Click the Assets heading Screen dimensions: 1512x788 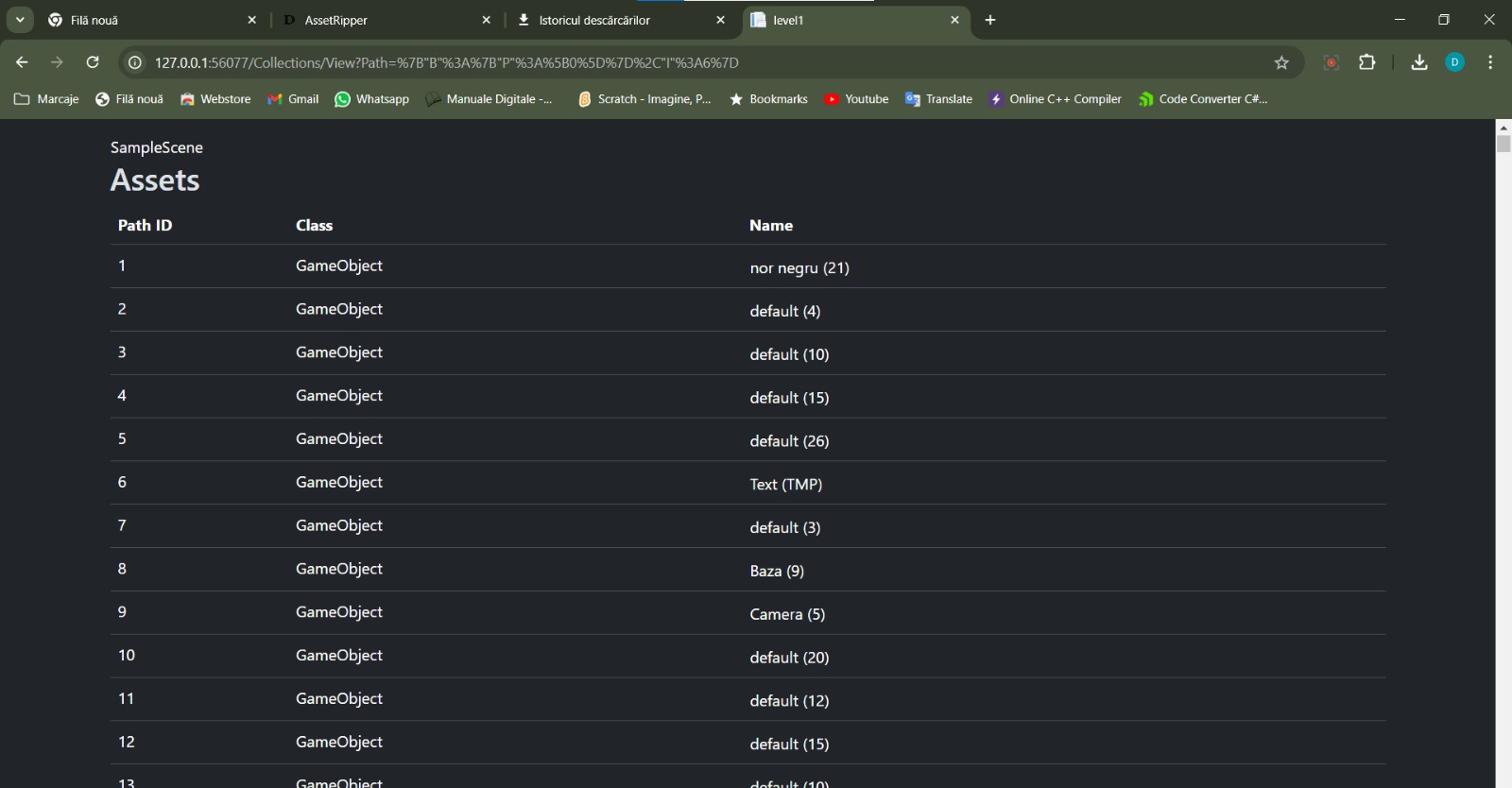[x=155, y=180]
